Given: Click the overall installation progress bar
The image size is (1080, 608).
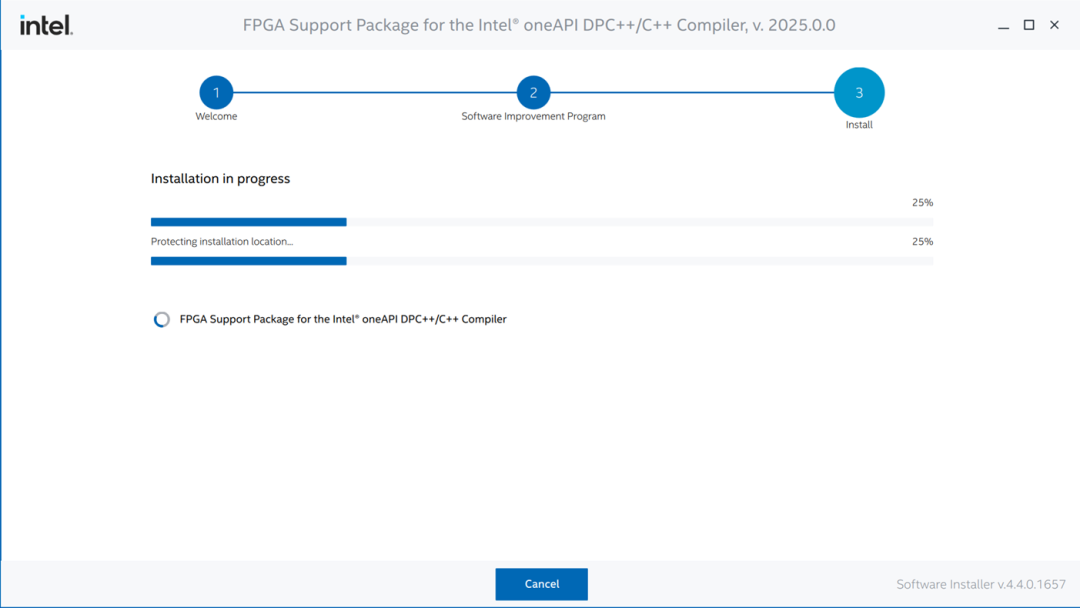Looking at the screenshot, I should tap(542, 222).
